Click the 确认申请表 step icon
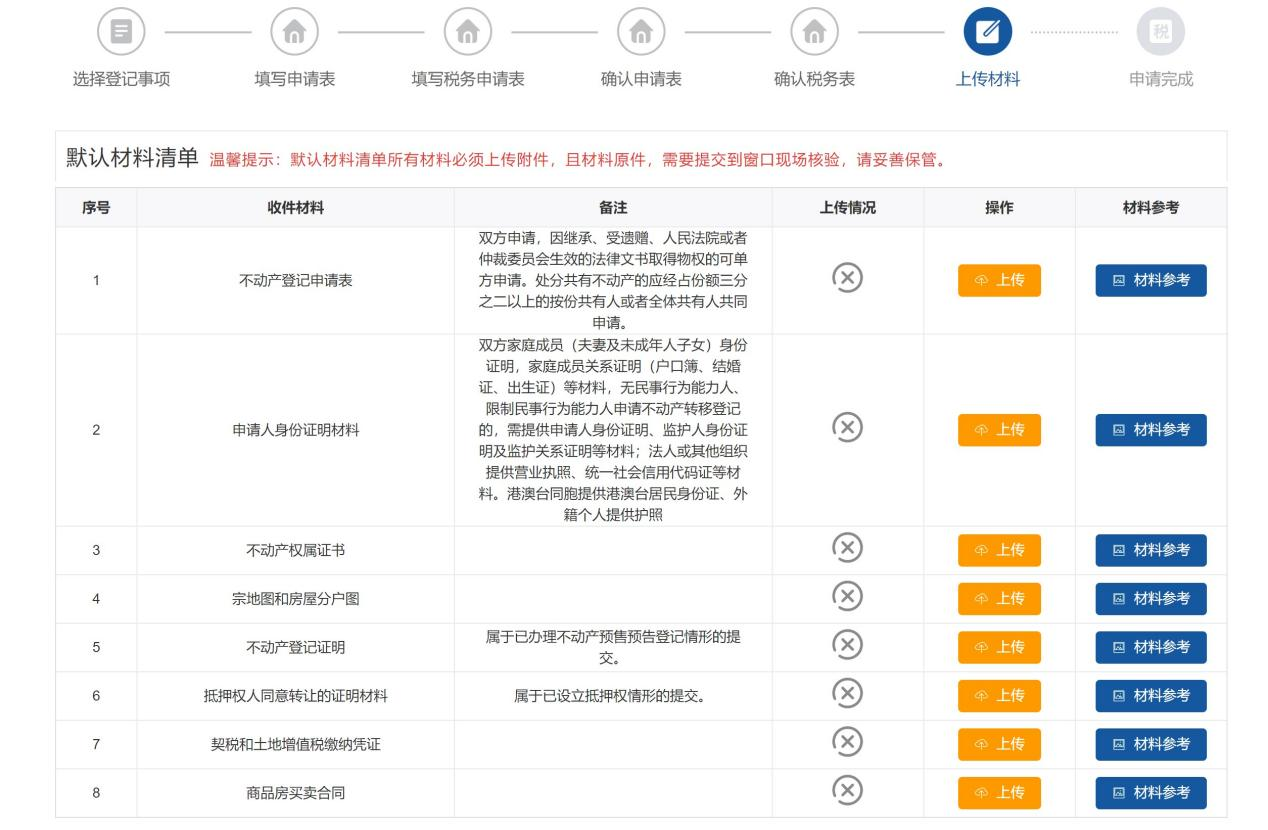Viewport: 1268px width, 830px height. [641, 32]
